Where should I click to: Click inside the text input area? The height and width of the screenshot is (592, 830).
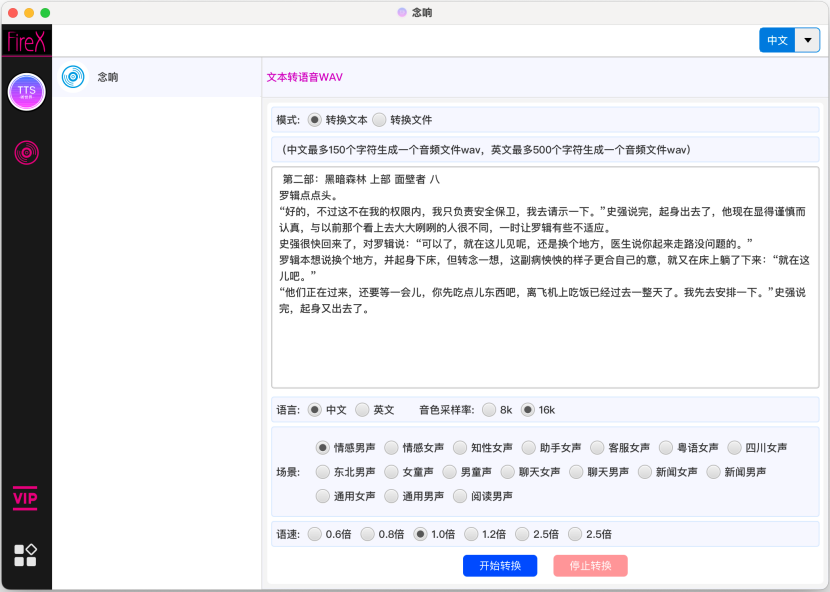click(x=545, y=350)
